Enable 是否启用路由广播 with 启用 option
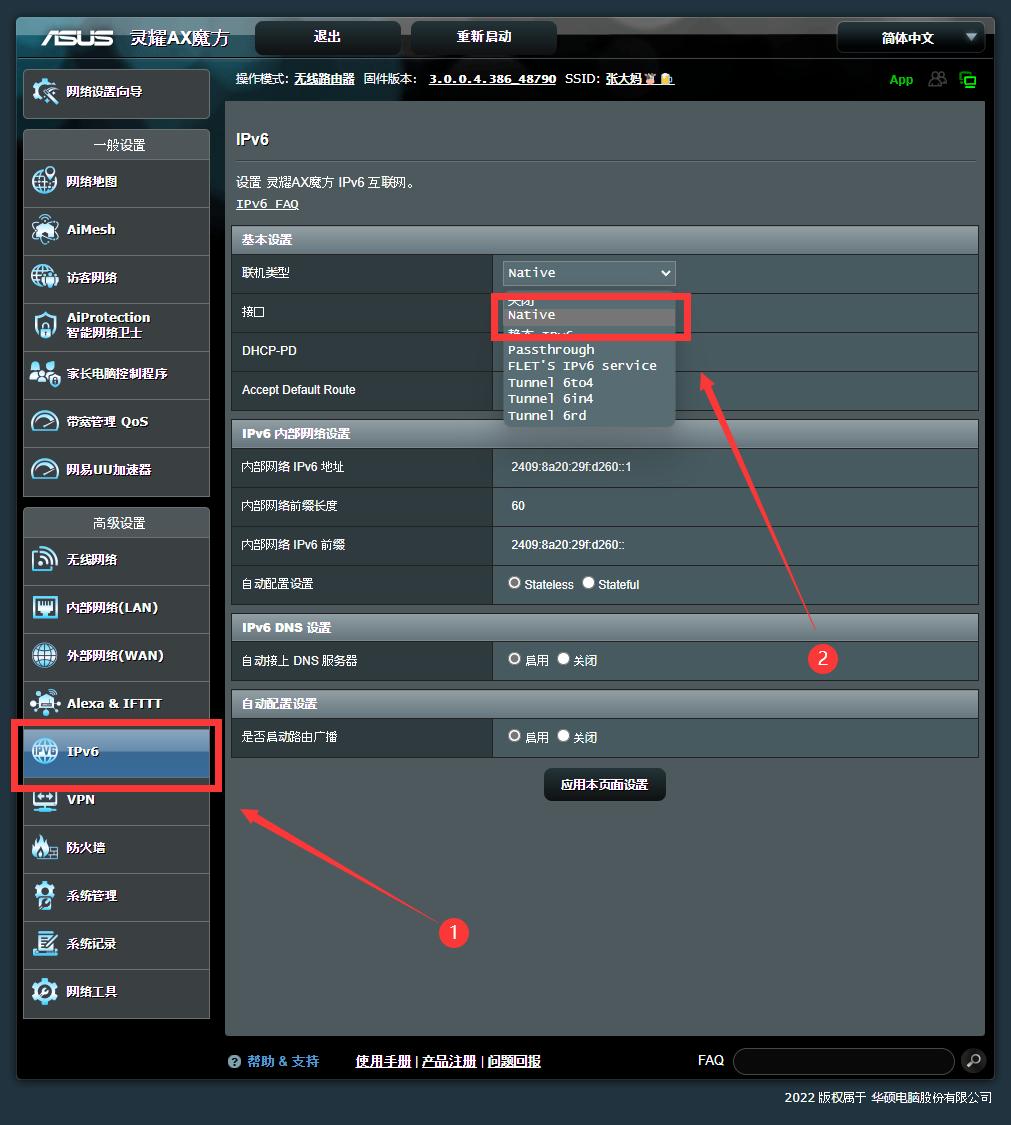Screen dimensions: 1011x1125 [x=513, y=737]
